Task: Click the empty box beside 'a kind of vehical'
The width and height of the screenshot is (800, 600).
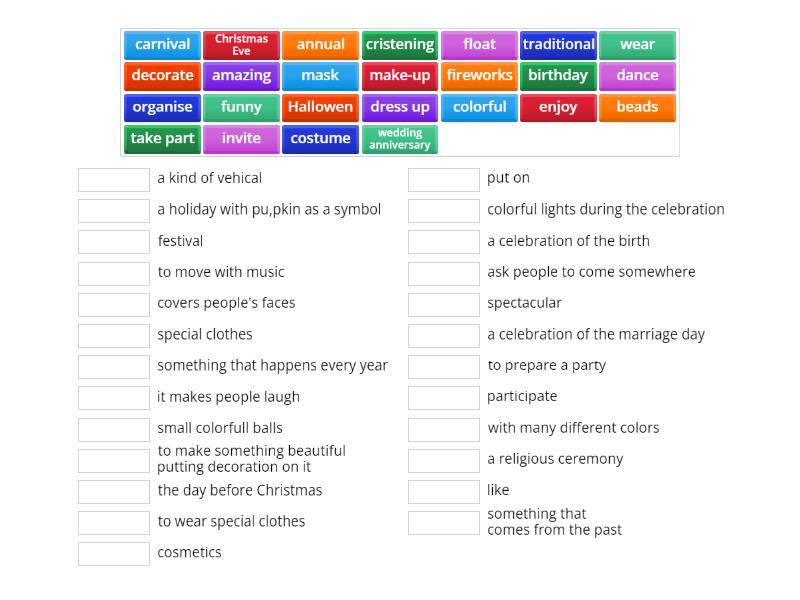Action: [114, 179]
